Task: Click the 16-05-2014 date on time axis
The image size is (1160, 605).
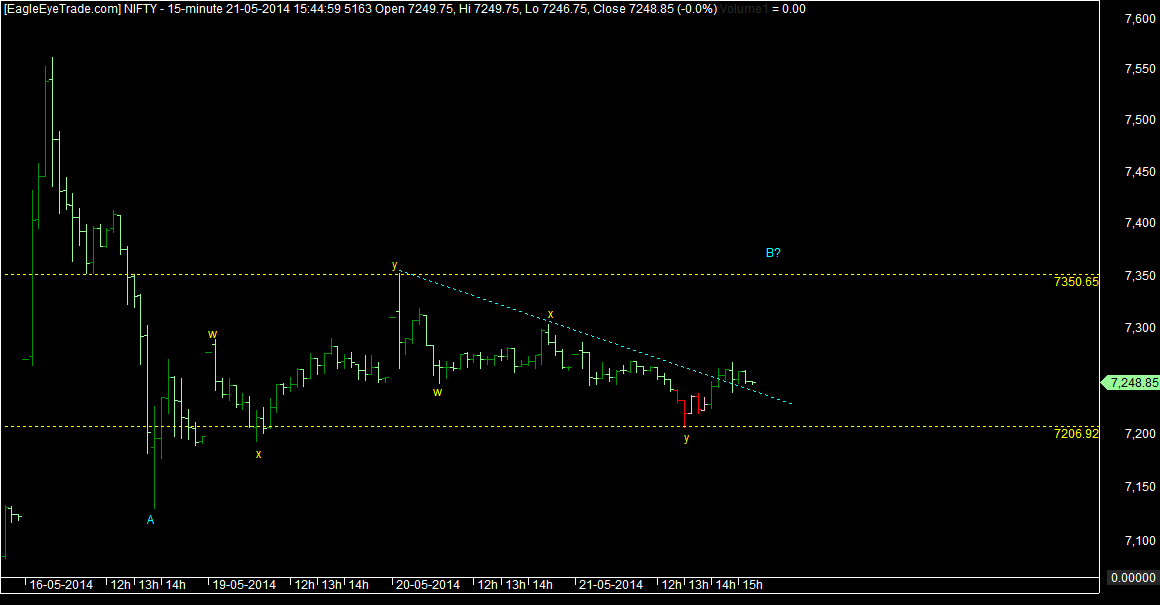Action: 61,585
